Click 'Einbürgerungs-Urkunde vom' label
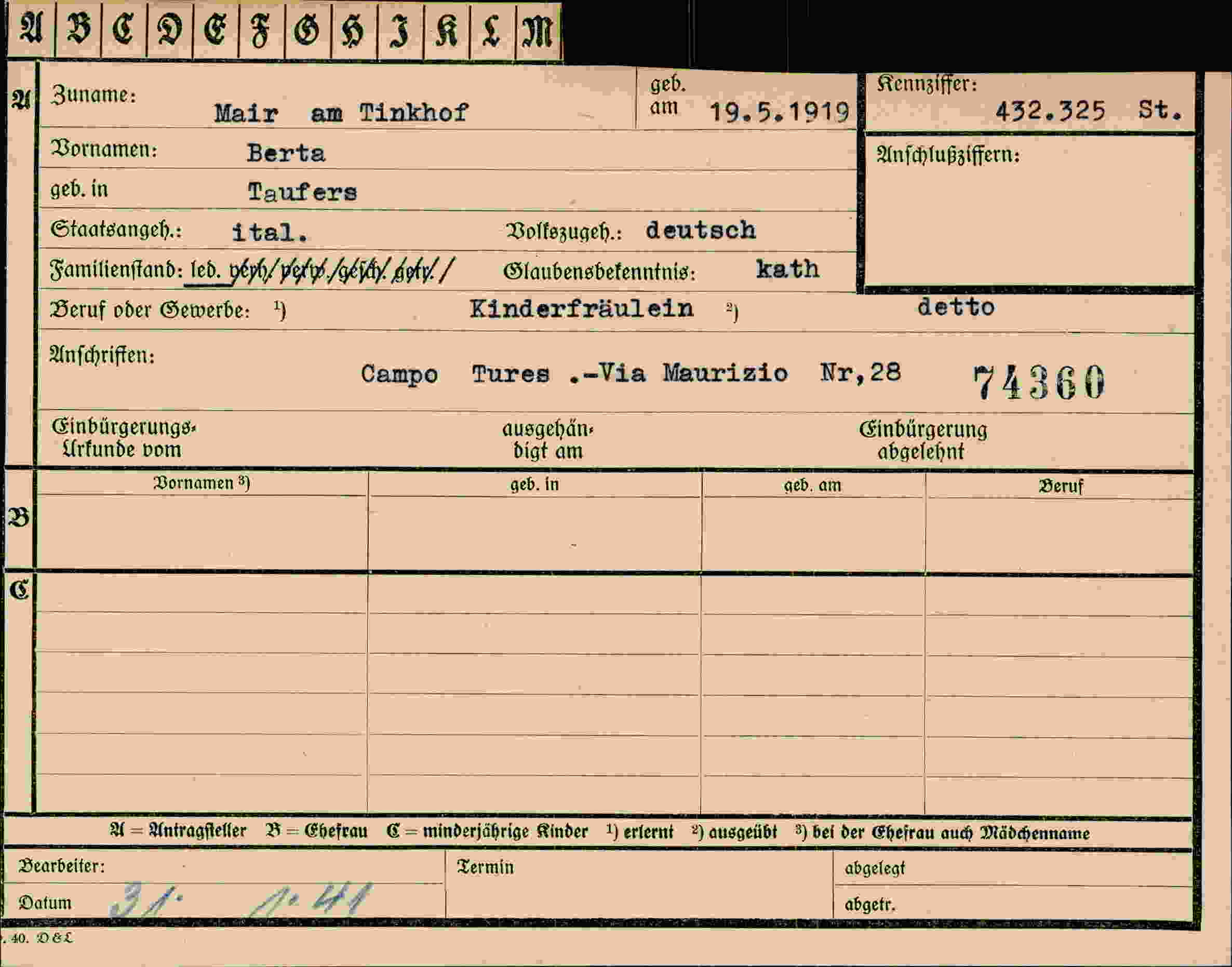Image resolution: width=1232 pixels, height=967 pixels. 124,438
